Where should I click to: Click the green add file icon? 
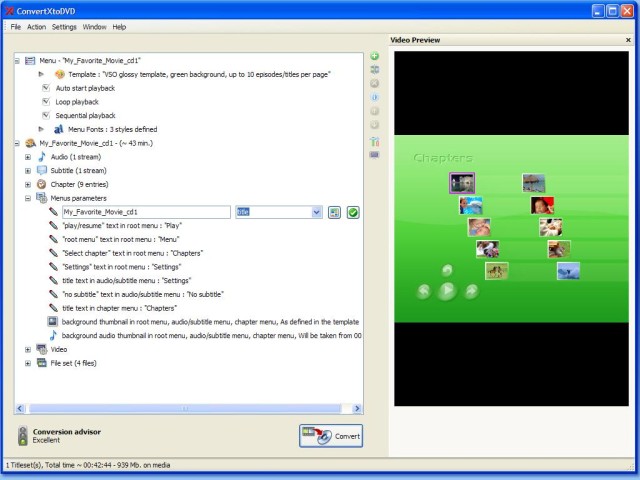[374, 56]
